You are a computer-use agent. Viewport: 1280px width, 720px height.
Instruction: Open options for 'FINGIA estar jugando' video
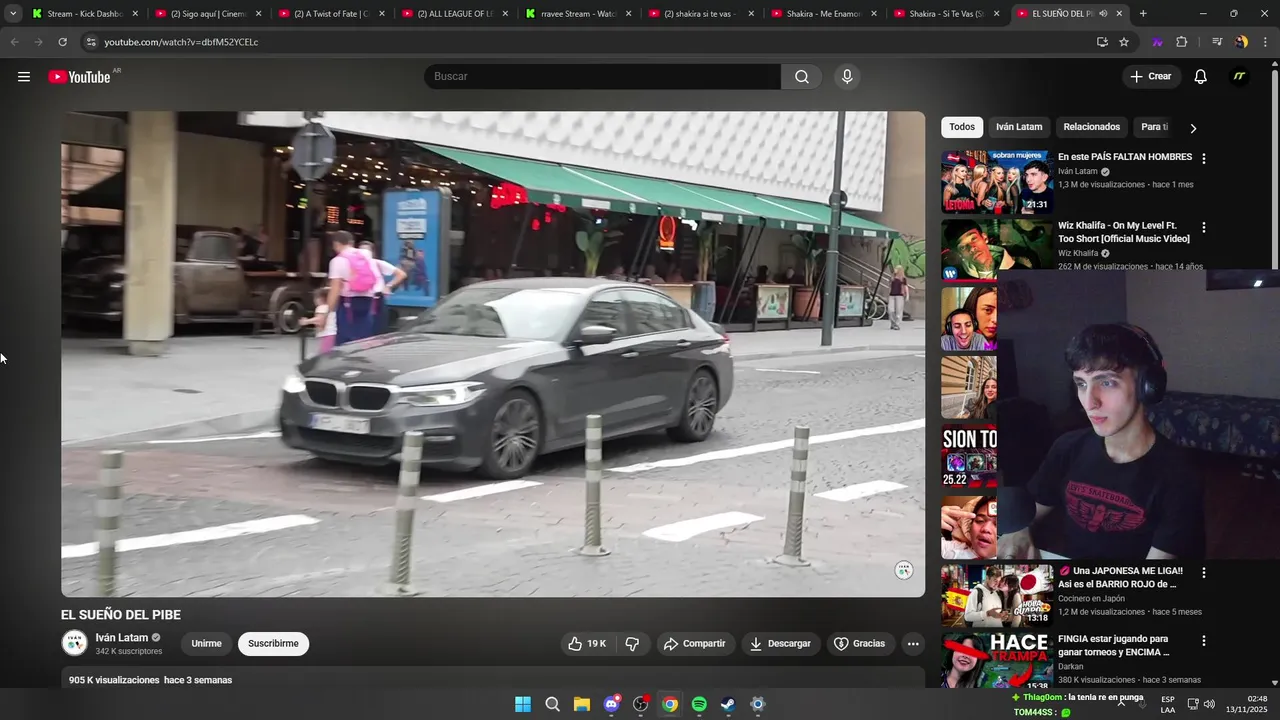(x=1203, y=640)
